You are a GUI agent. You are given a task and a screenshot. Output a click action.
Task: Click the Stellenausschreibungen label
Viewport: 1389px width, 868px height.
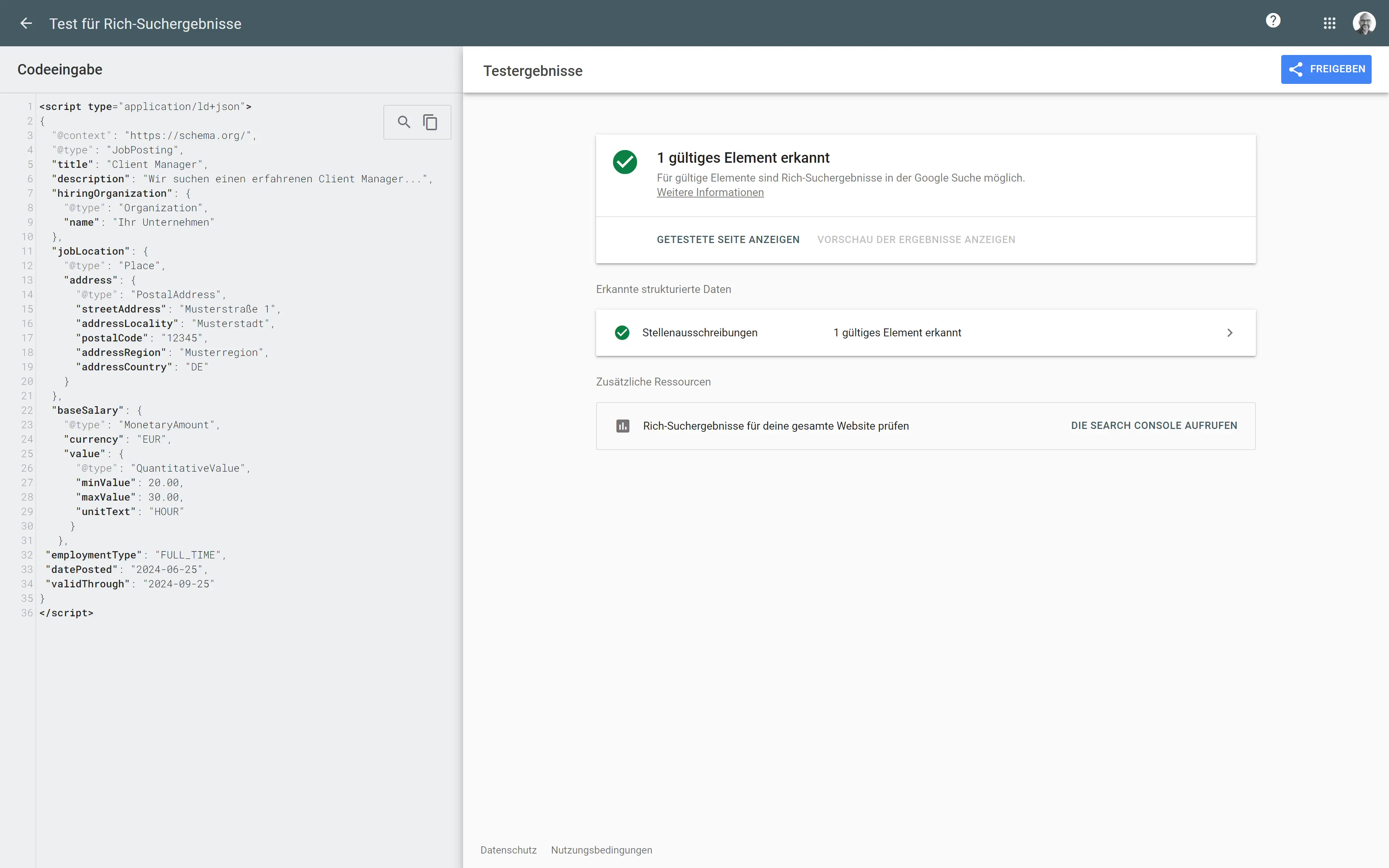[700, 333]
